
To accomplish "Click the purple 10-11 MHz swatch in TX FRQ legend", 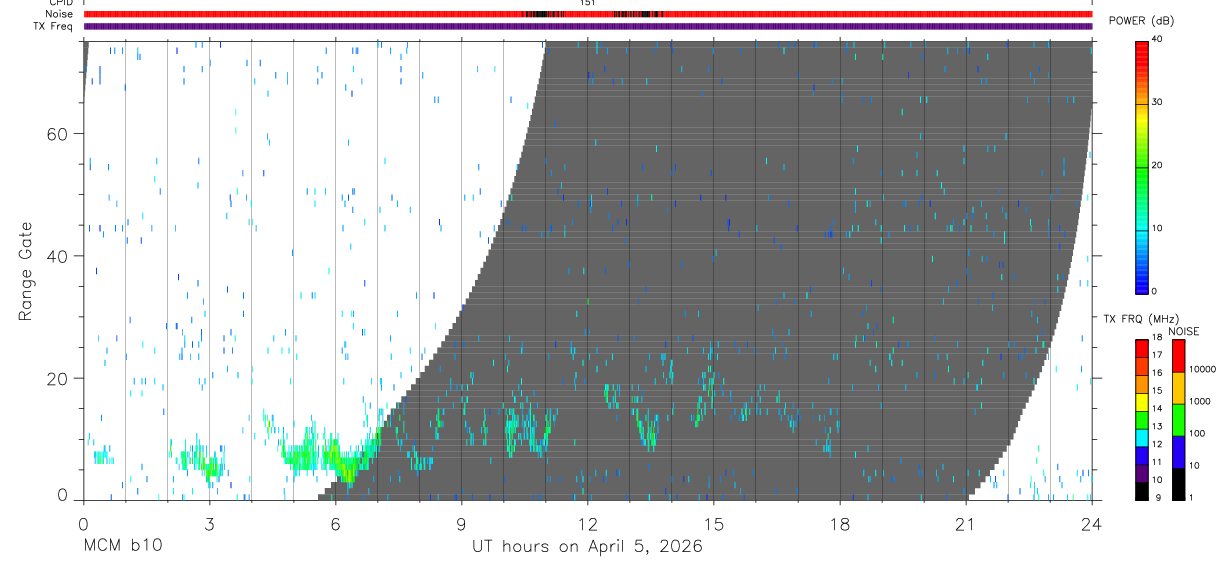I will point(1142,473).
